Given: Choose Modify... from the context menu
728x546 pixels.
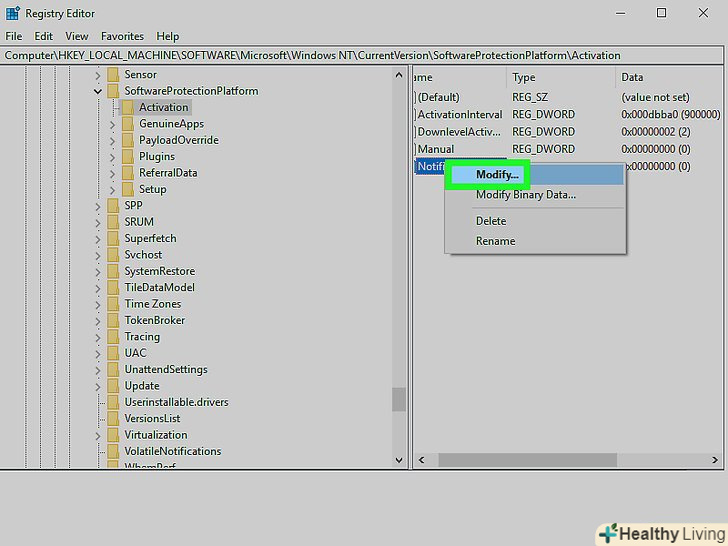Looking at the screenshot, I should 497,175.
